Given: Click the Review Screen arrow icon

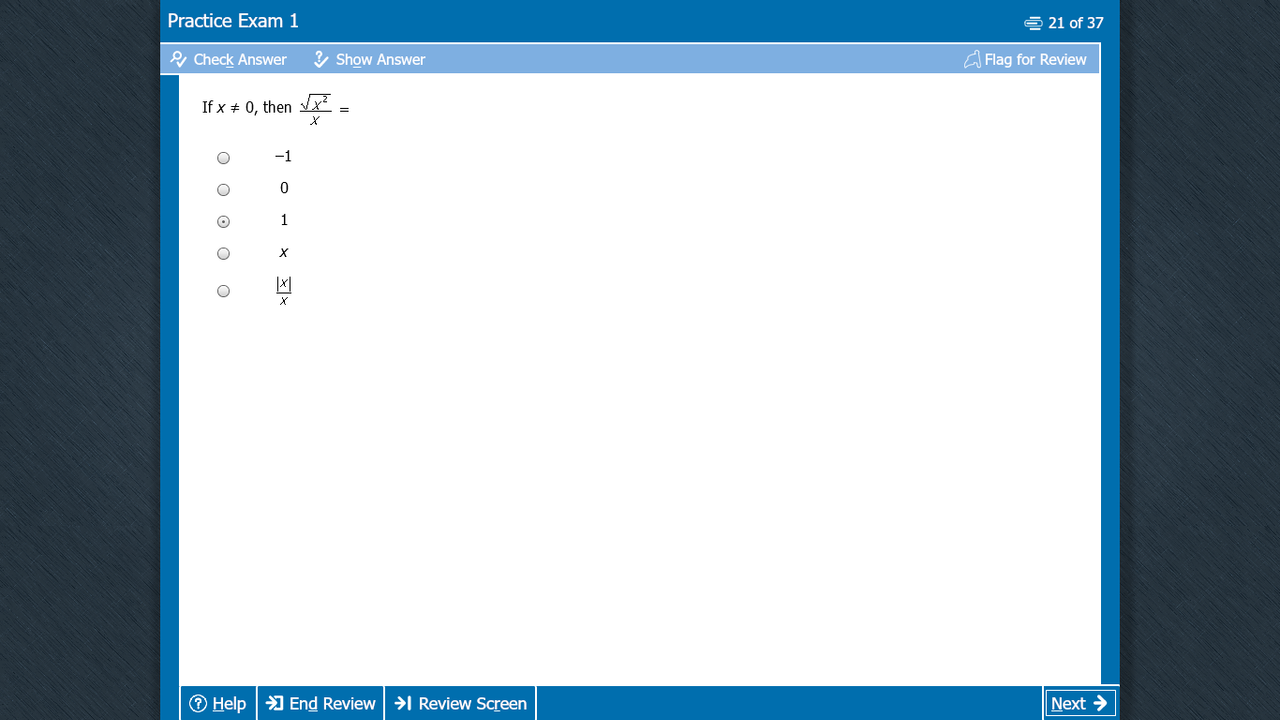Looking at the screenshot, I should pos(403,703).
